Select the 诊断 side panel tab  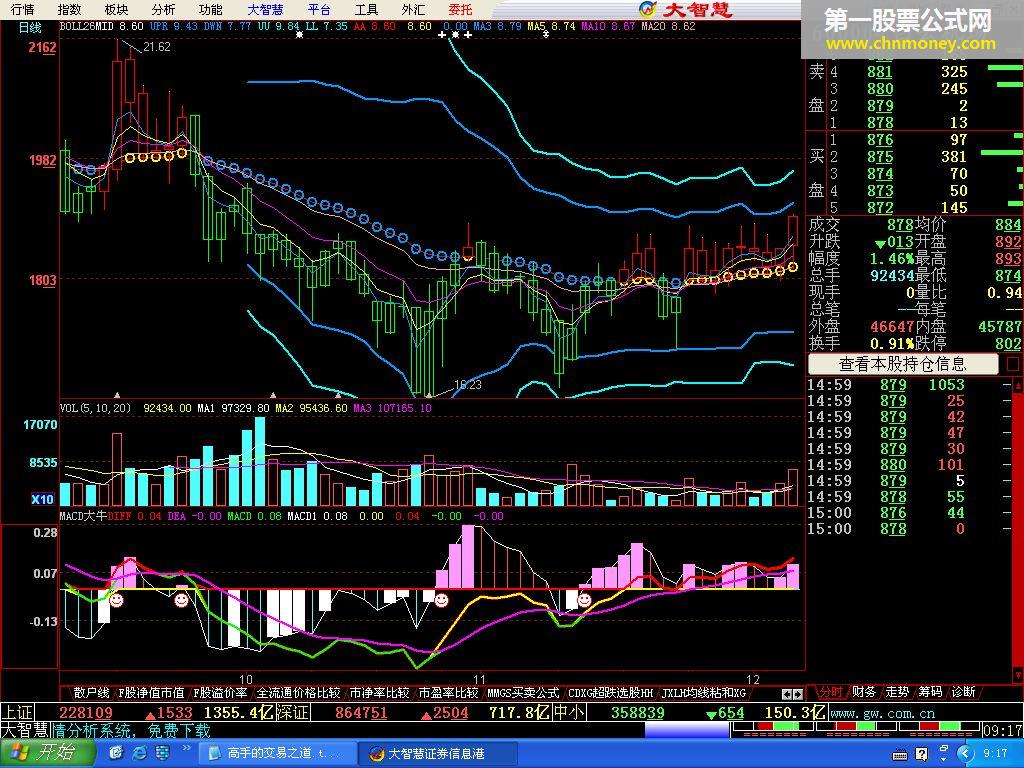(964, 692)
